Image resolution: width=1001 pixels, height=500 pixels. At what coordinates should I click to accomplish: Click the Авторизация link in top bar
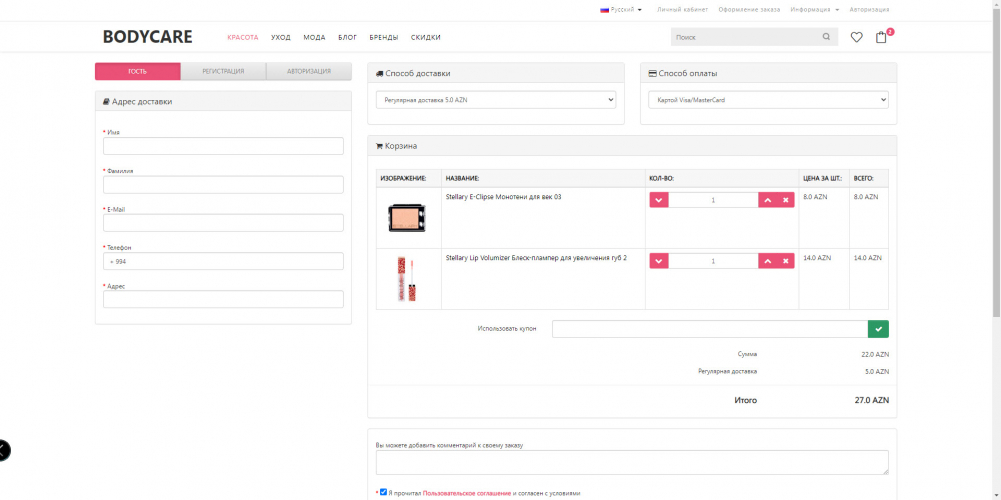pos(869,10)
